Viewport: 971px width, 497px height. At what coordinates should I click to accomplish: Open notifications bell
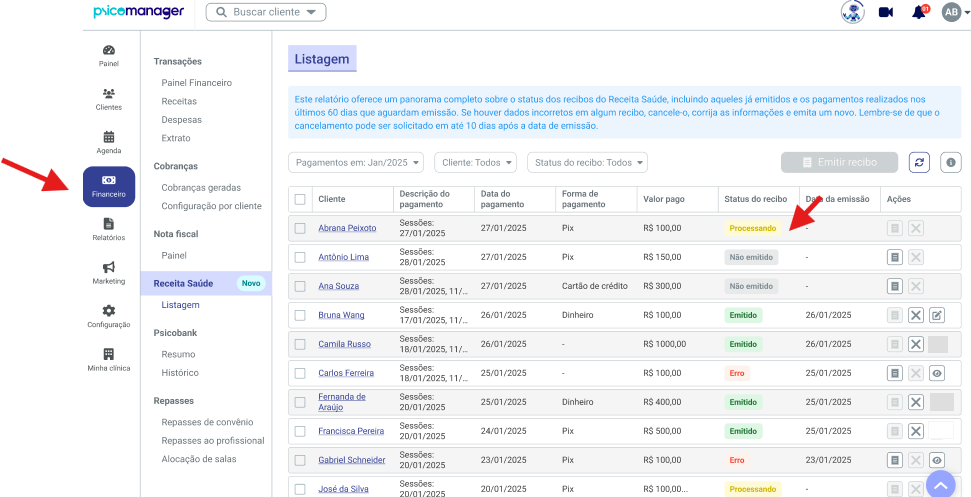(x=920, y=12)
